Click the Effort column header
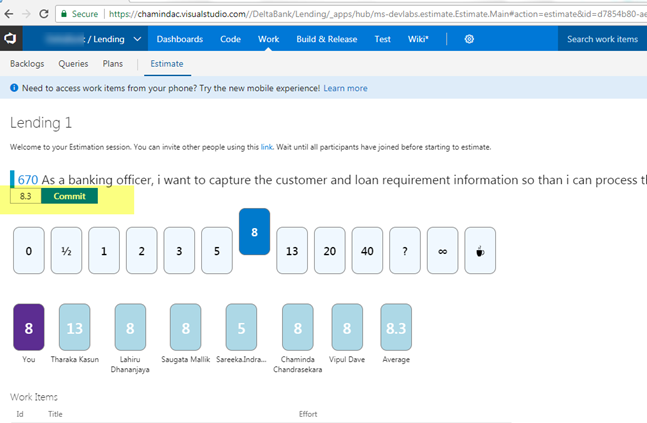 coord(308,414)
